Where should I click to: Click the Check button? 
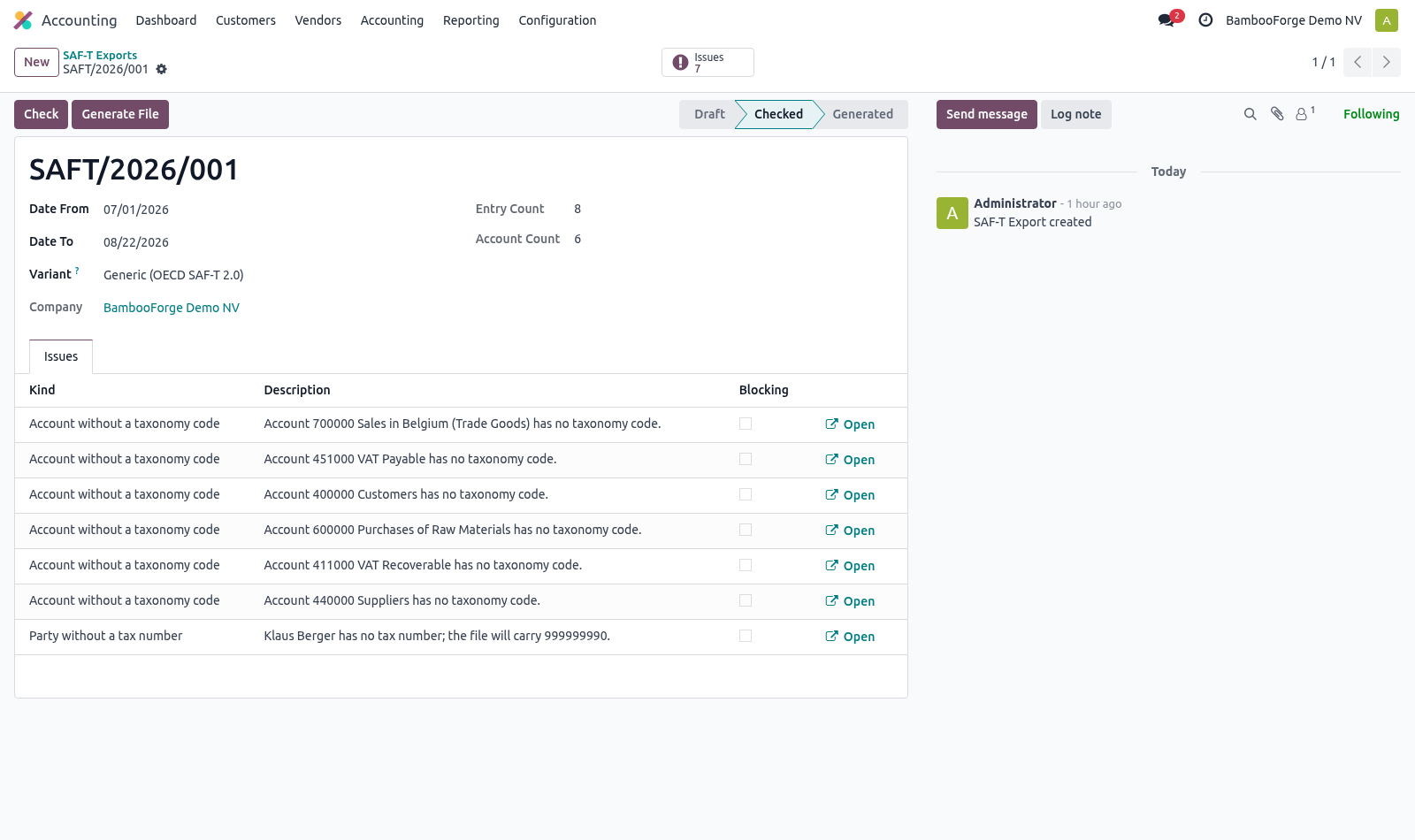41,114
